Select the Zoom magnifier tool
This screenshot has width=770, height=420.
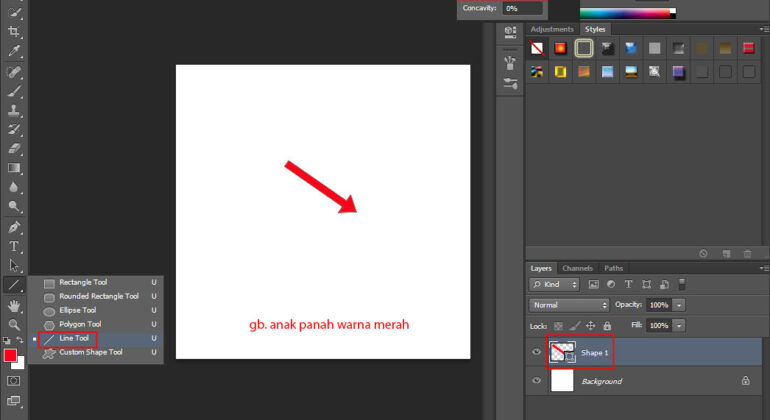pos(14,325)
